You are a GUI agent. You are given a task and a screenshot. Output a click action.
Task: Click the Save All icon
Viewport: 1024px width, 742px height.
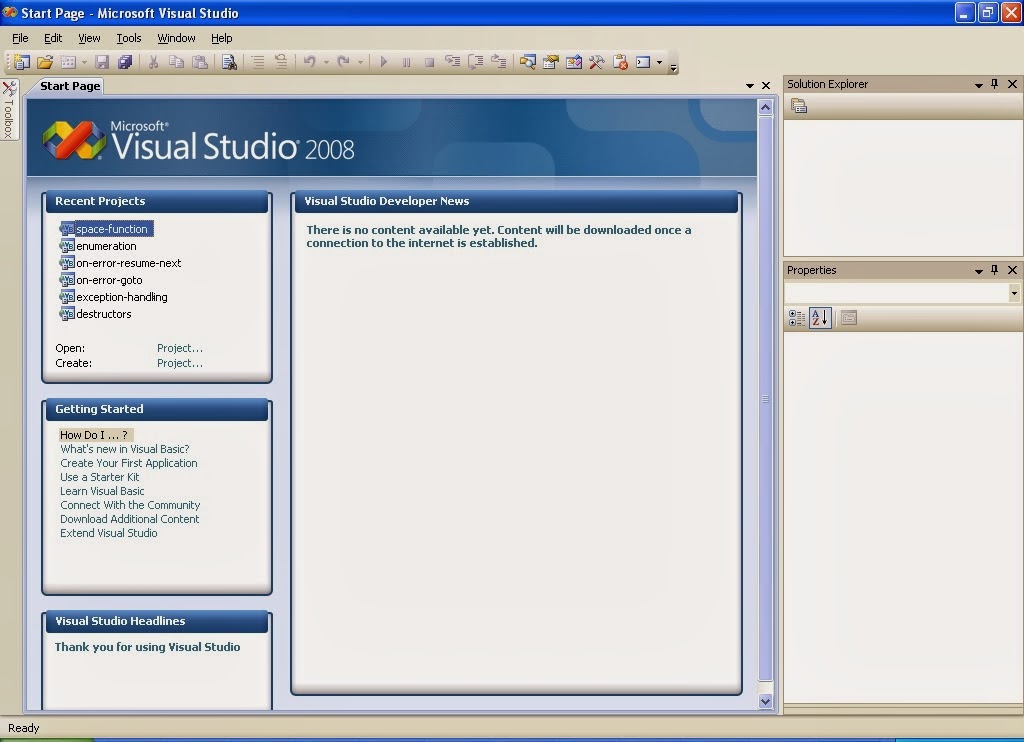point(125,62)
